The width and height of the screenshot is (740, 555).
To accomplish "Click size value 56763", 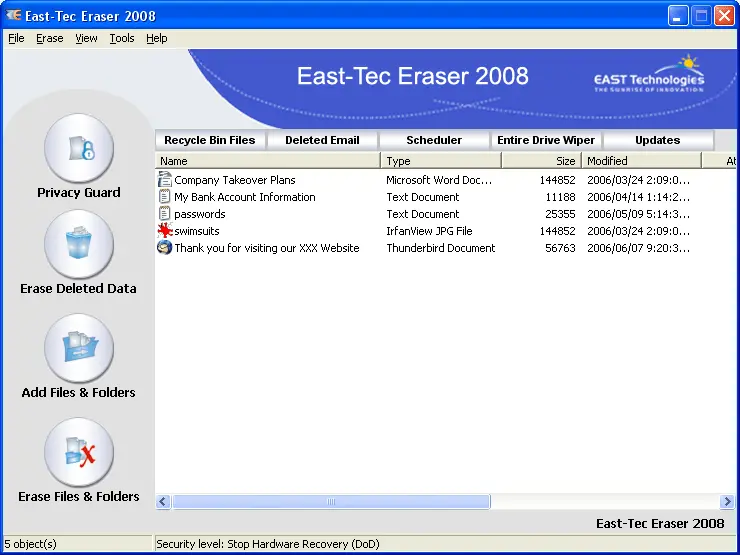I will coord(560,248).
